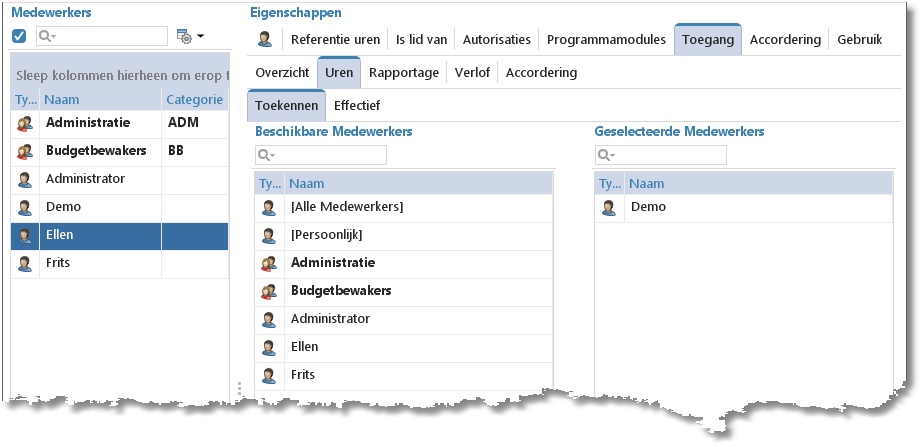Open the Gebruik tab
The width and height of the screenshot is (921, 447).
click(x=859, y=40)
